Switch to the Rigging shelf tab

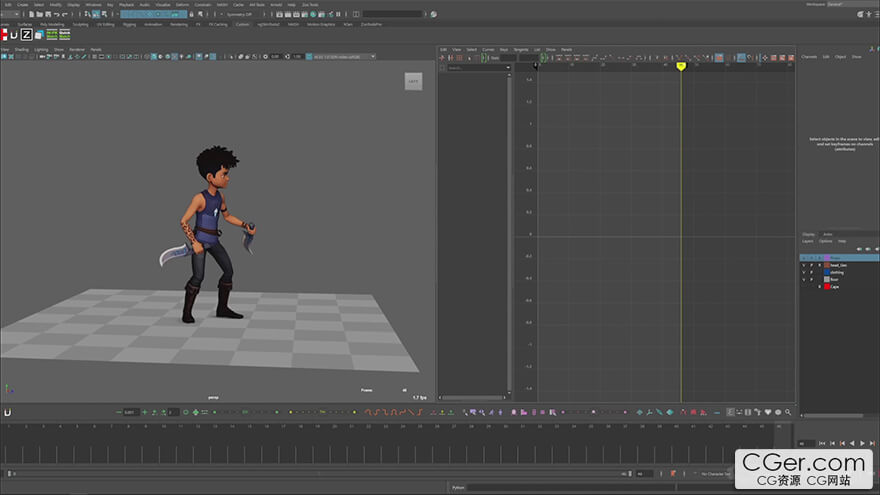(129, 24)
